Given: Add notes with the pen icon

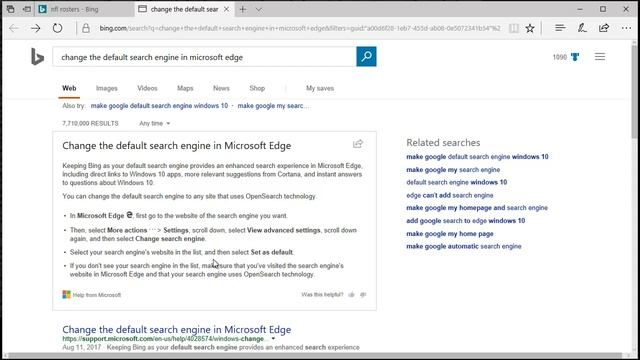Looking at the screenshot, I should (x=582, y=28).
